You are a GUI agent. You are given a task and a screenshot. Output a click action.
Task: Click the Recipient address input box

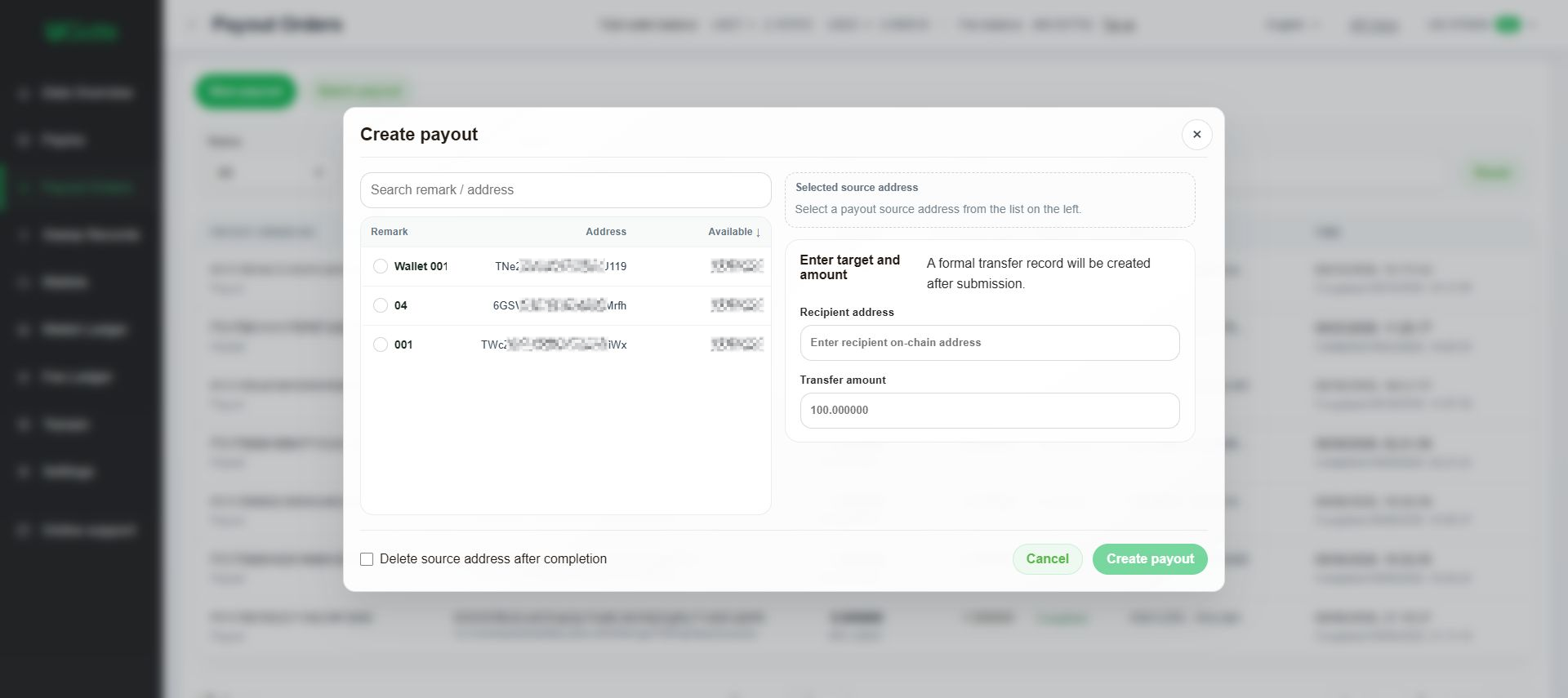pos(989,343)
